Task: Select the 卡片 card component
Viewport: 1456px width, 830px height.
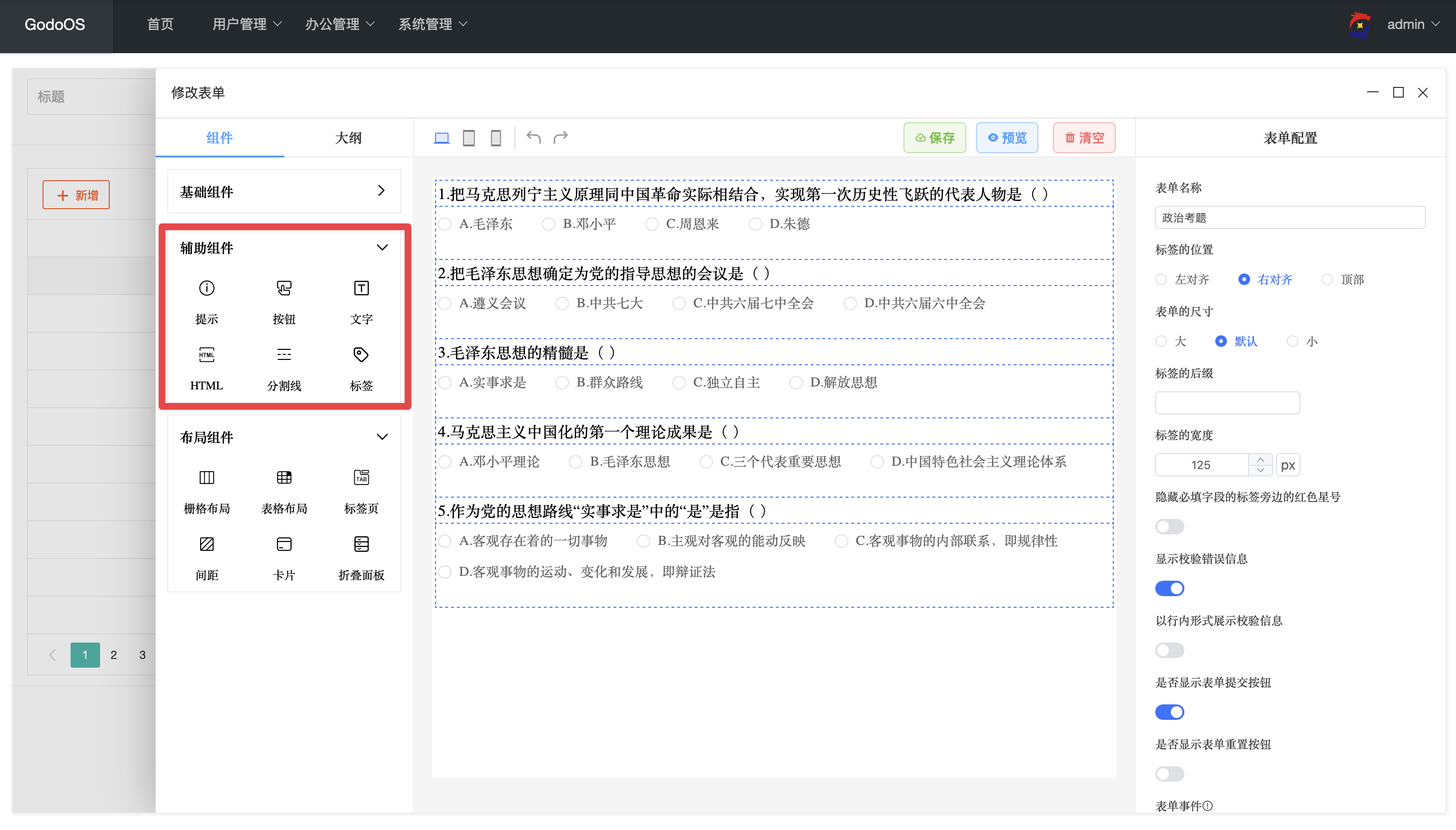Action: (x=284, y=558)
